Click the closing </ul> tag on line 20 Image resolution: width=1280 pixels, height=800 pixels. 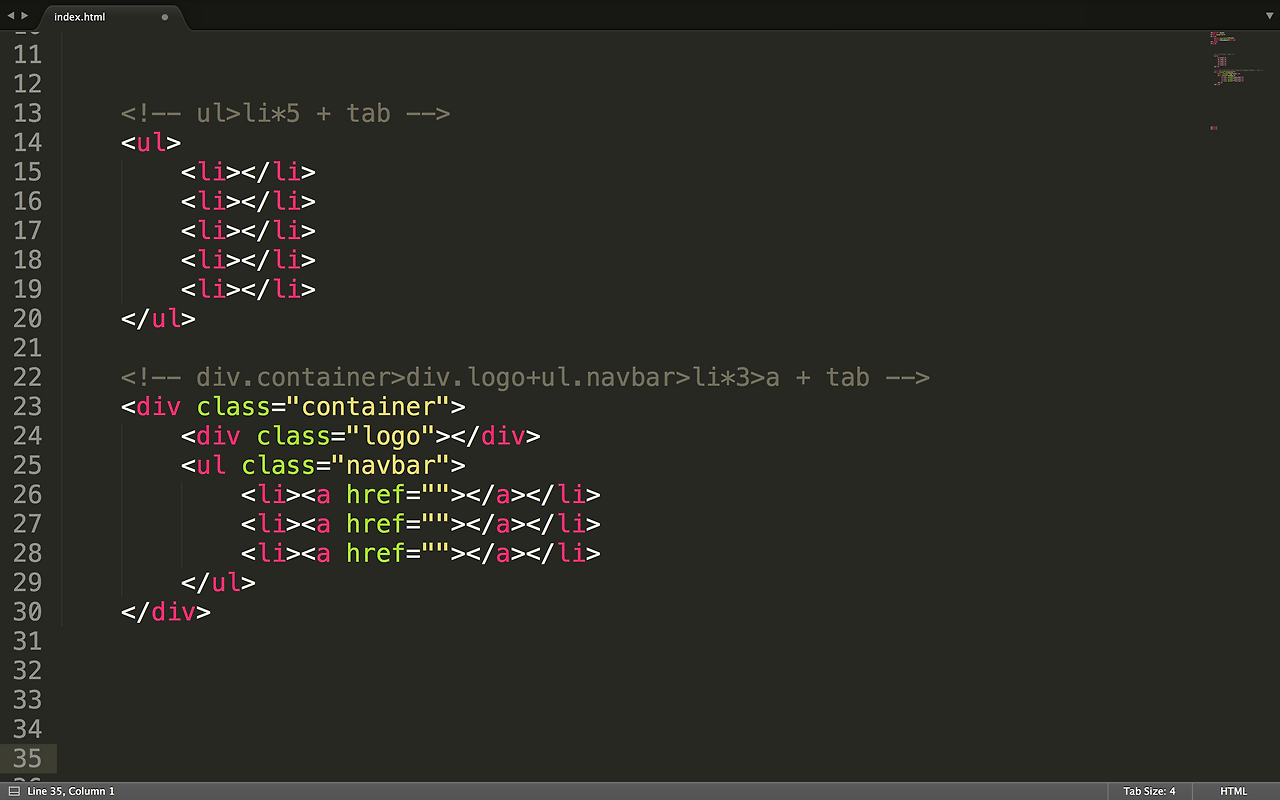click(158, 318)
